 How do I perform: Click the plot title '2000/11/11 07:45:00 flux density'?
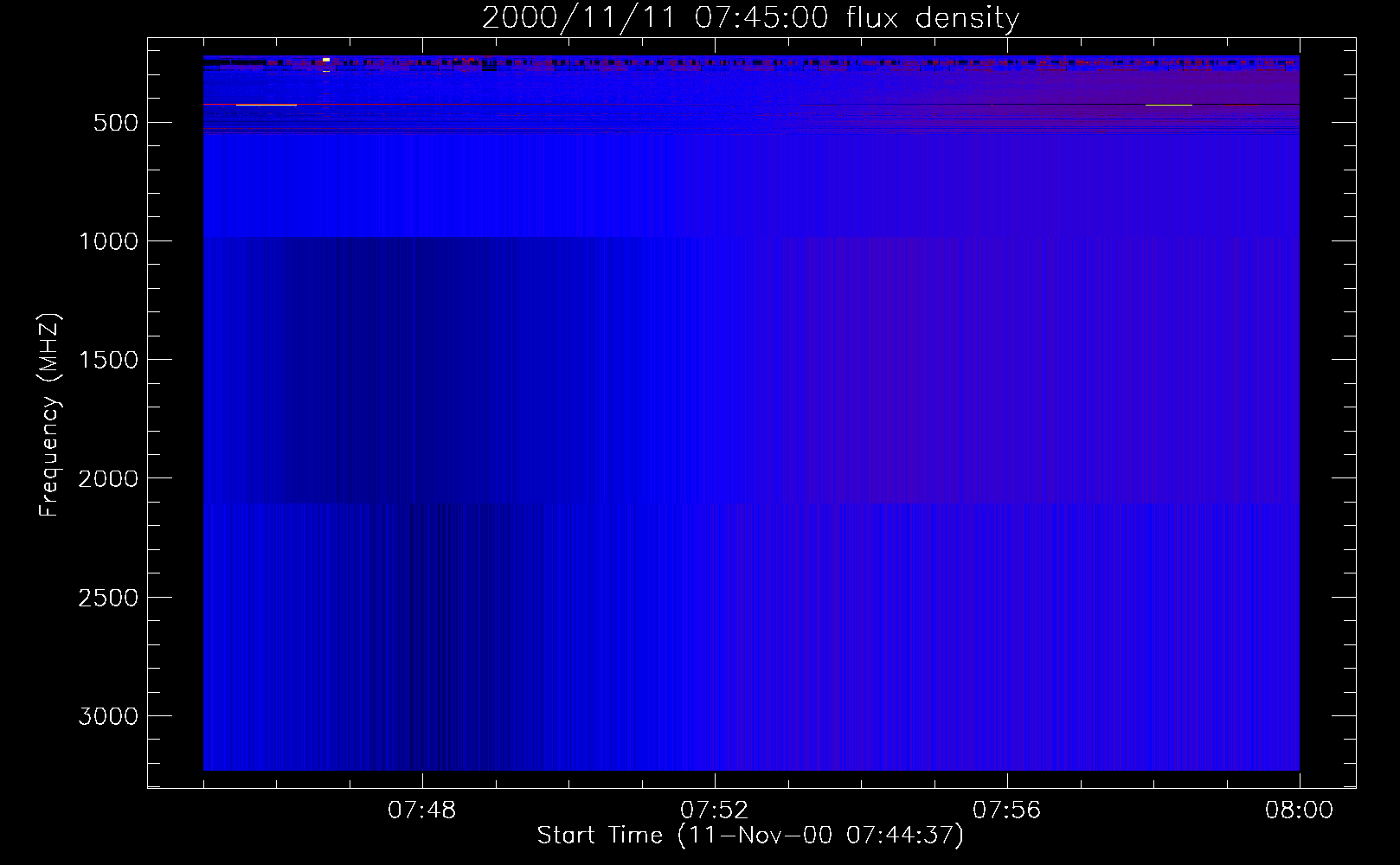[750, 18]
